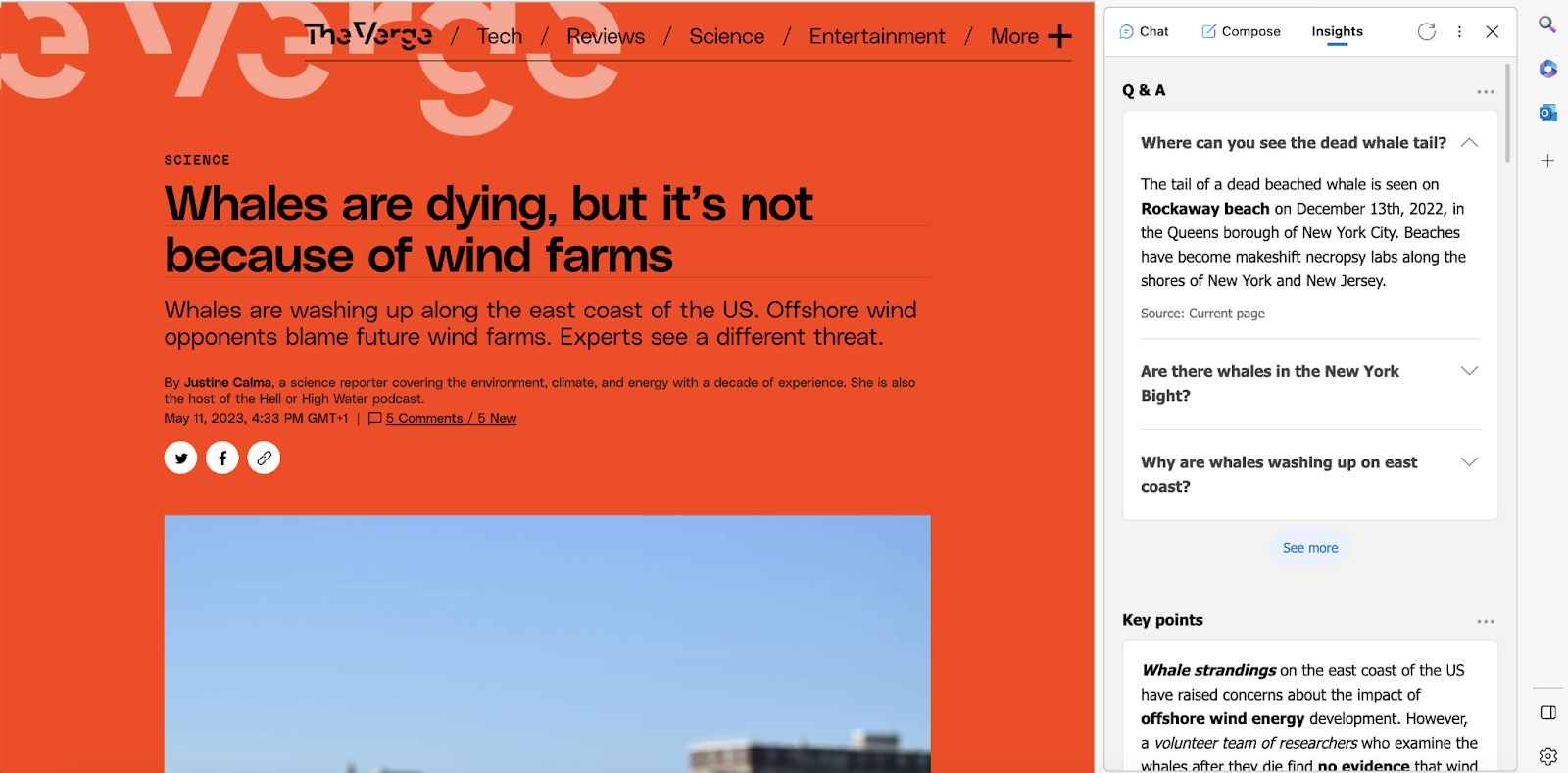Click the 'Source: Current page' text
The image size is (1568, 773).
coord(1202,314)
